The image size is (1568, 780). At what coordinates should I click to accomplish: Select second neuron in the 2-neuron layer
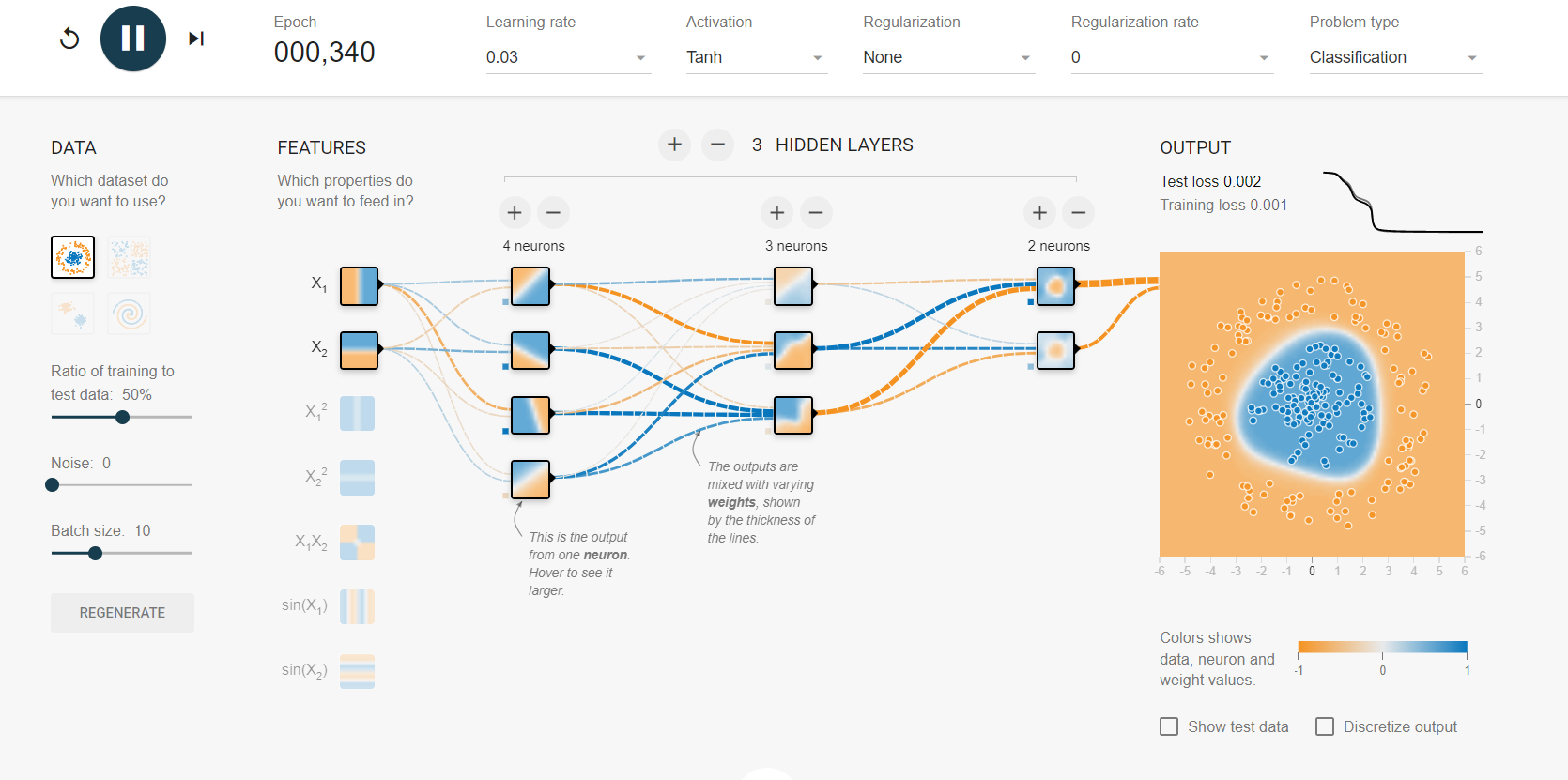tap(1056, 350)
